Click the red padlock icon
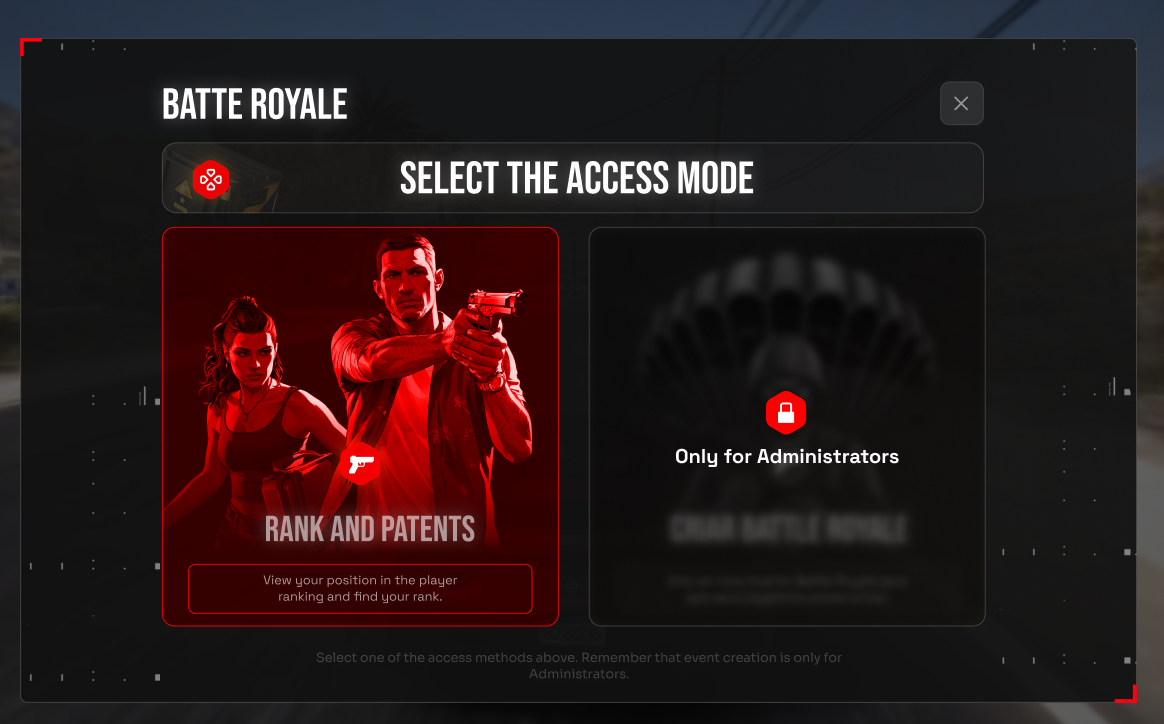This screenshot has width=1164, height=724. click(786, 412)
